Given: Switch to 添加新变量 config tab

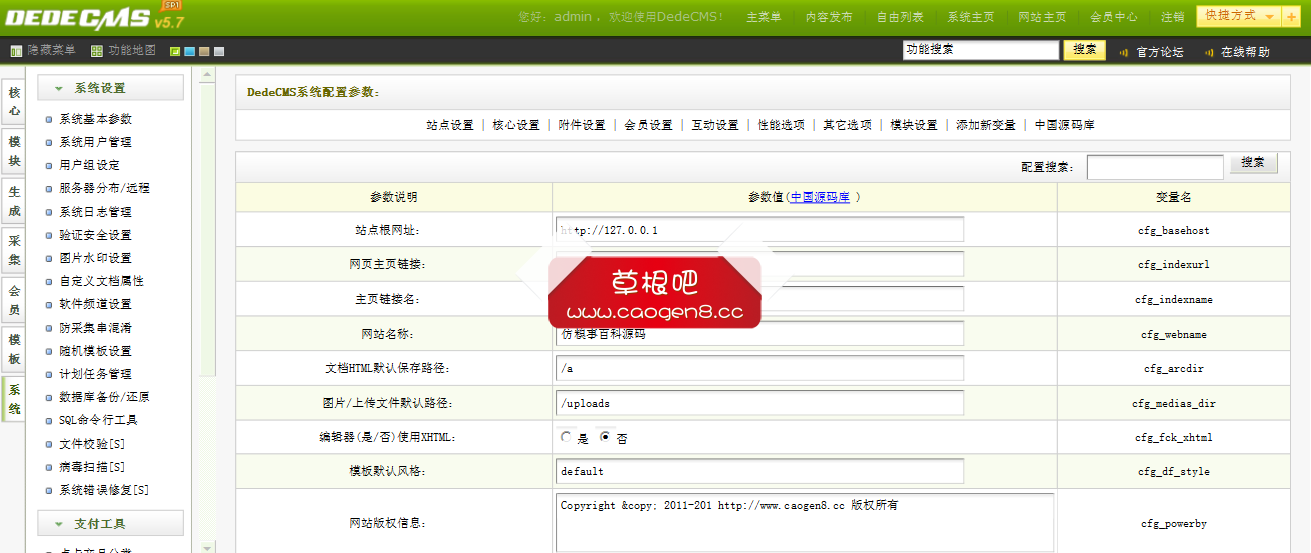Looking at the screenshot, I should [x=986, y=125].
